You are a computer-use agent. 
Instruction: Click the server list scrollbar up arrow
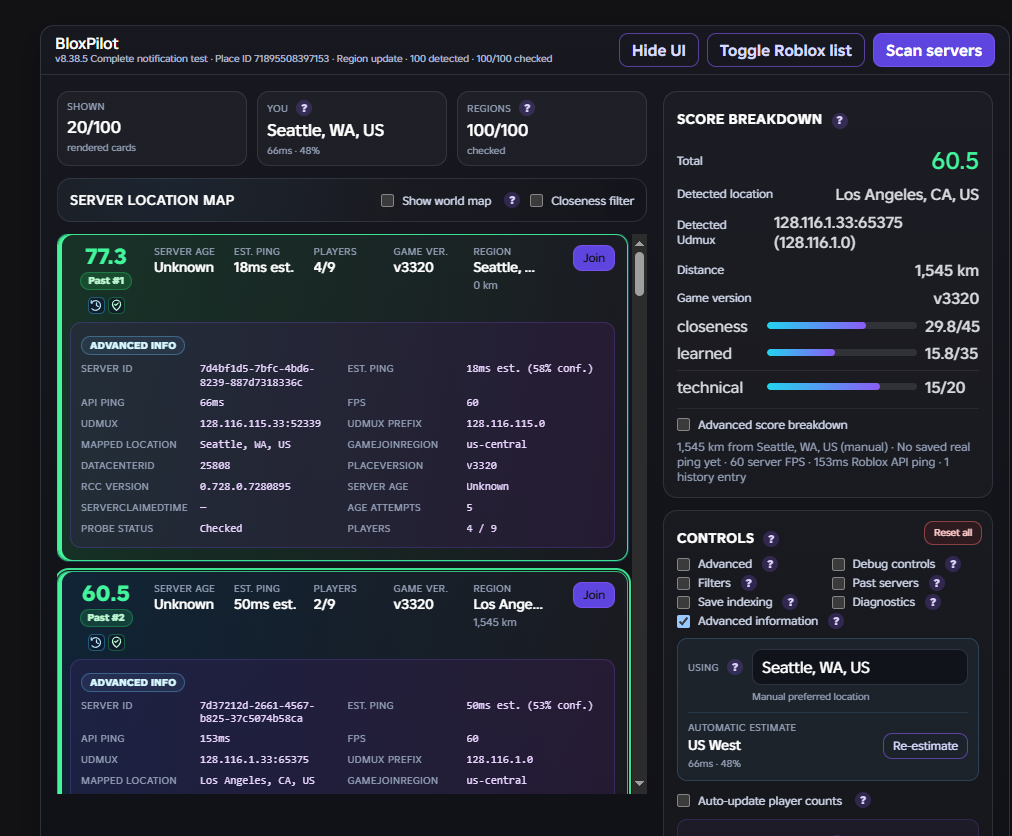640,243
